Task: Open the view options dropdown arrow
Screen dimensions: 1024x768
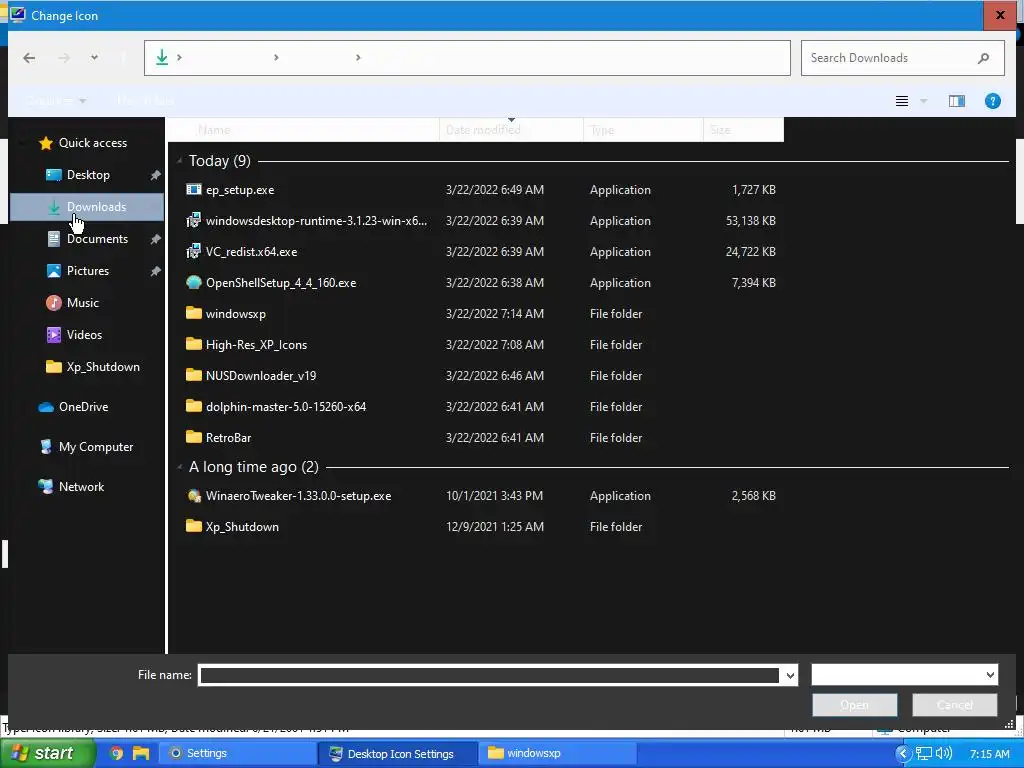Action: pos(923,101)
